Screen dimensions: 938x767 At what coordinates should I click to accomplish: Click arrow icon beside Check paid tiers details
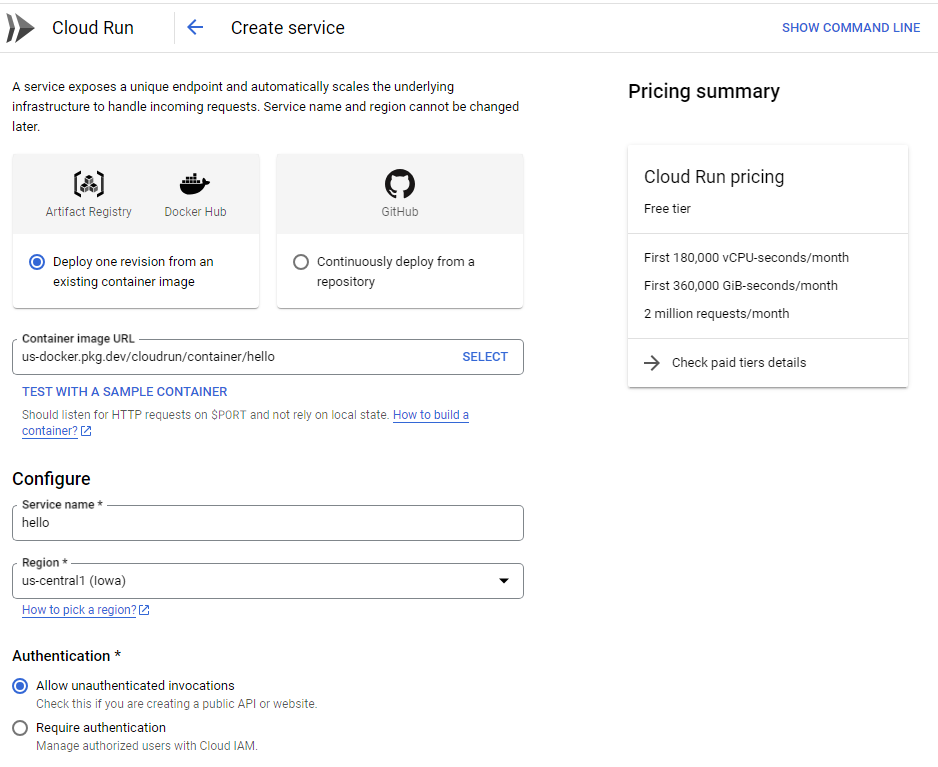[652, 363]
